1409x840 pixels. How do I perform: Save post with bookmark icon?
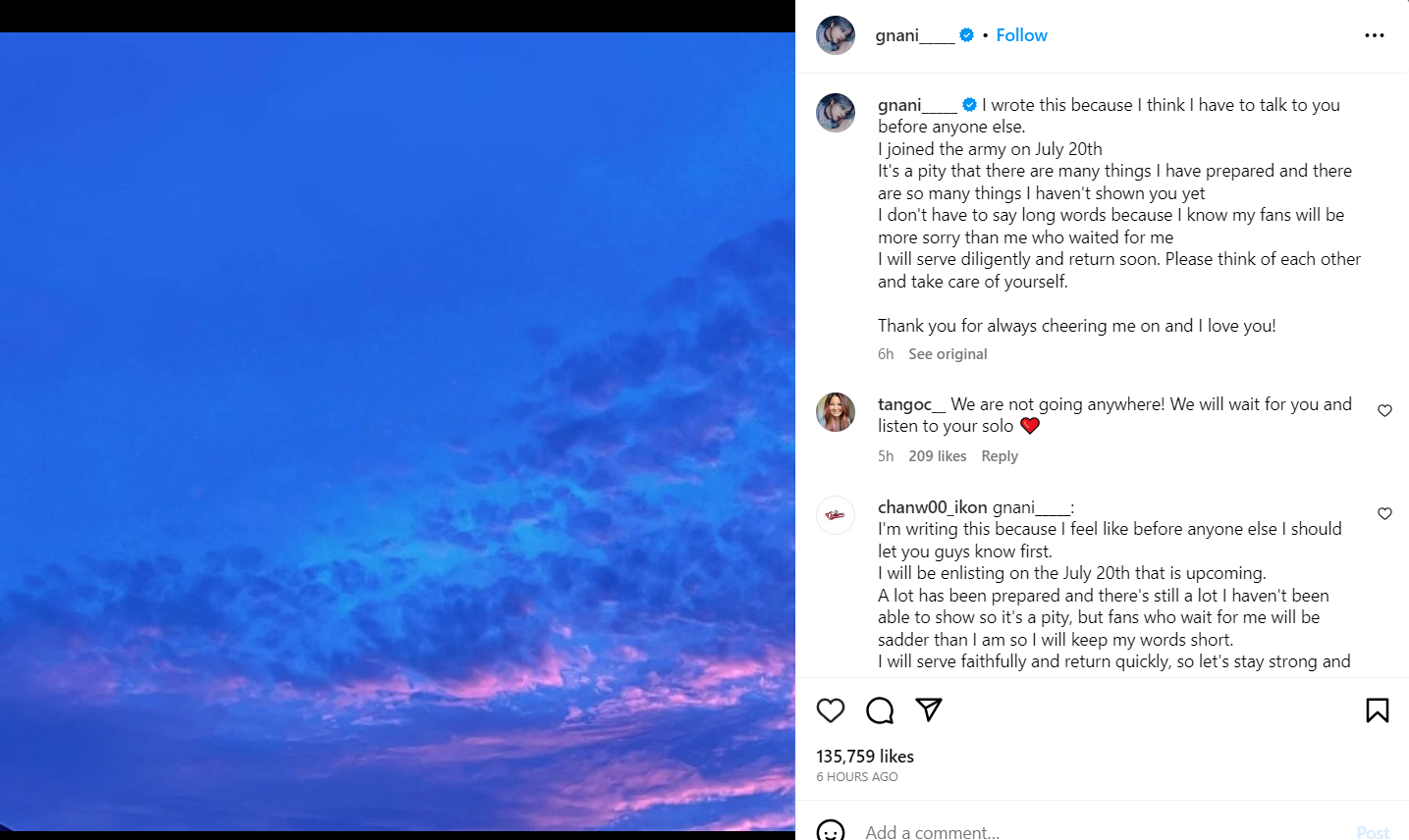click(1377, 710)
